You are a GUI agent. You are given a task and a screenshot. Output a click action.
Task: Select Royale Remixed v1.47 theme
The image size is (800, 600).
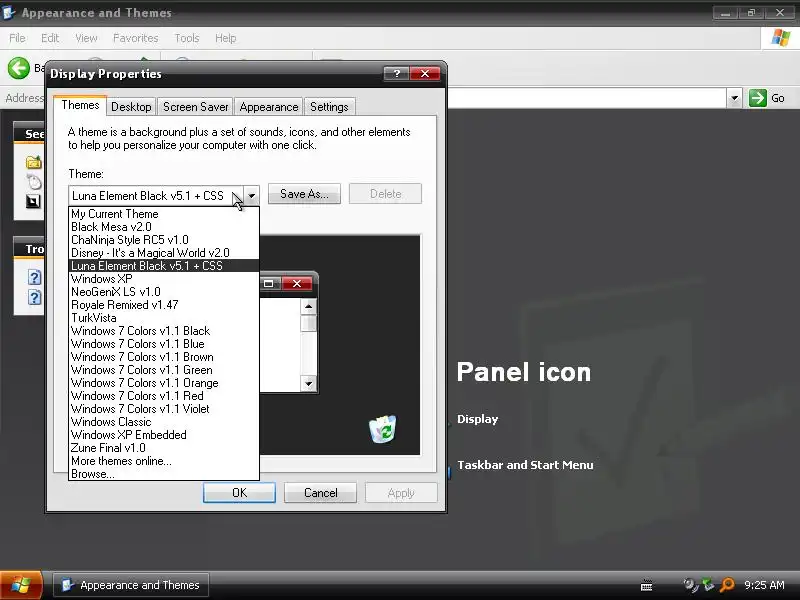[x=164, y=305]
